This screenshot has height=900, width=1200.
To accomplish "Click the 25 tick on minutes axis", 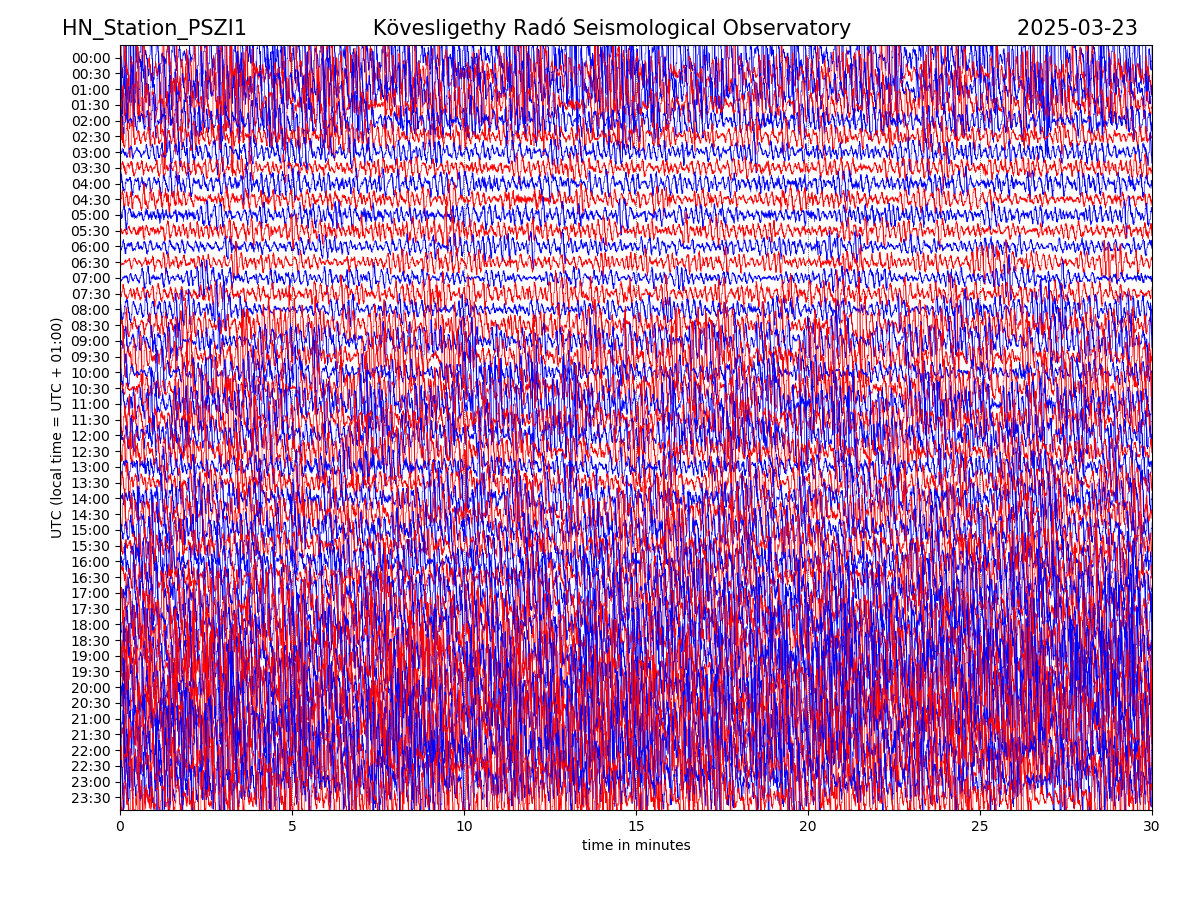I will 980,827.
